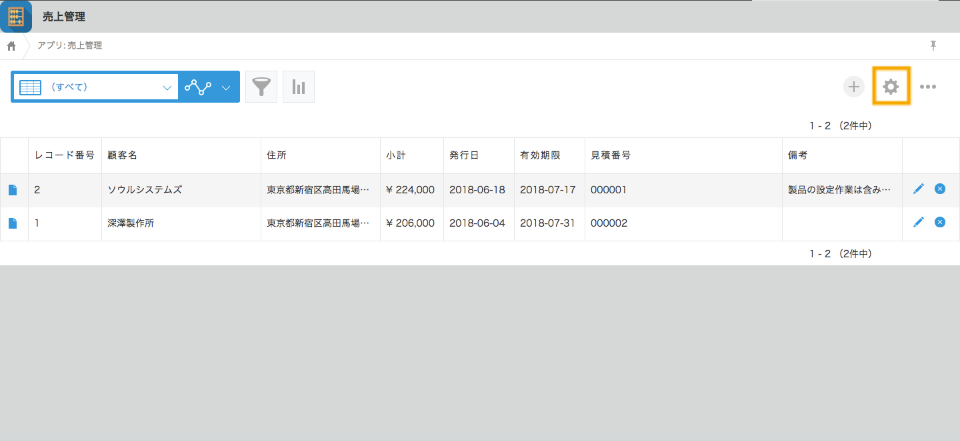Viewport: 960px width, 441px height.
Task: Click the pin icon at top right
Action: pyautogui.click(x=933, y=46)
